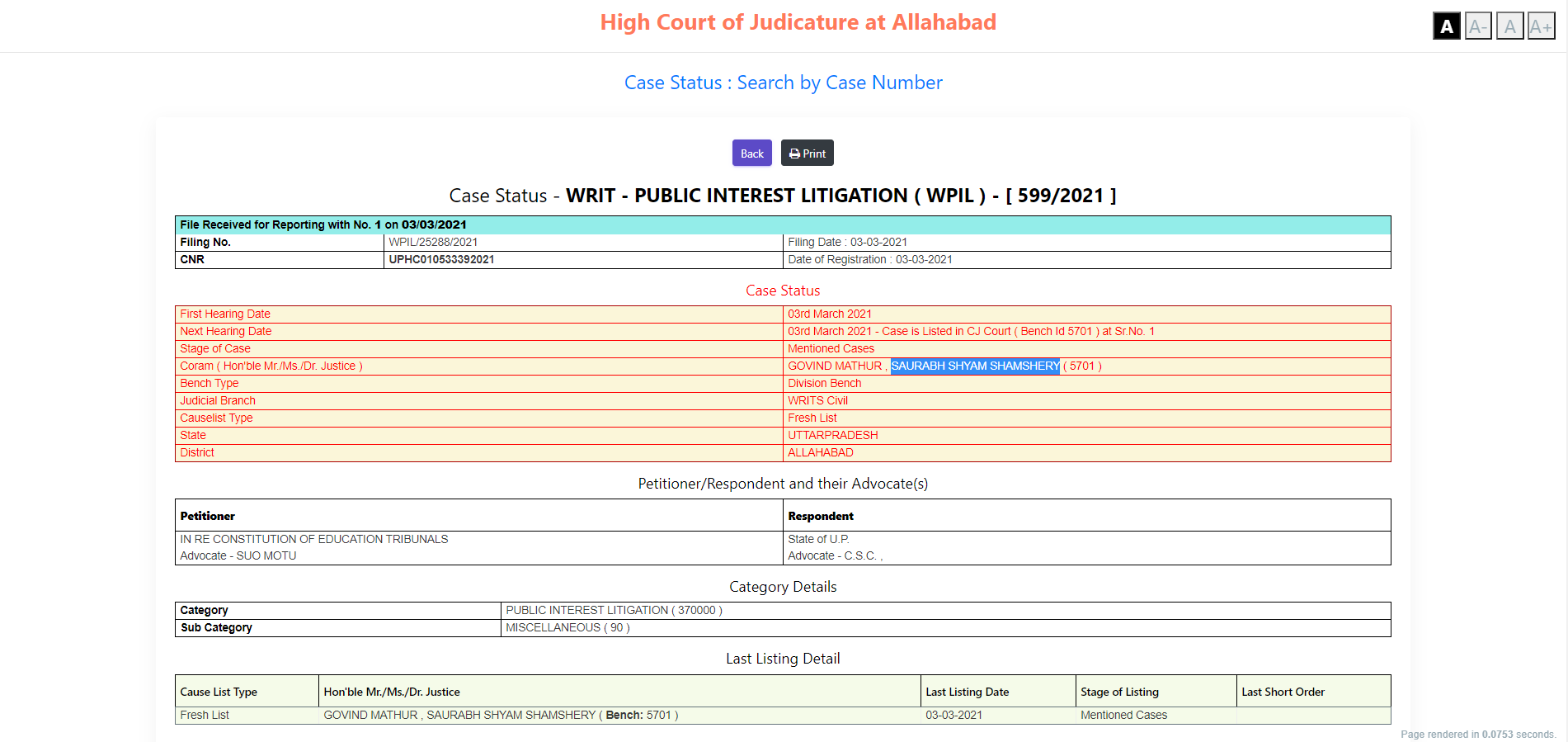Decrease font size with A- icon
The image size is (1568, 742).
(1477, 26)
